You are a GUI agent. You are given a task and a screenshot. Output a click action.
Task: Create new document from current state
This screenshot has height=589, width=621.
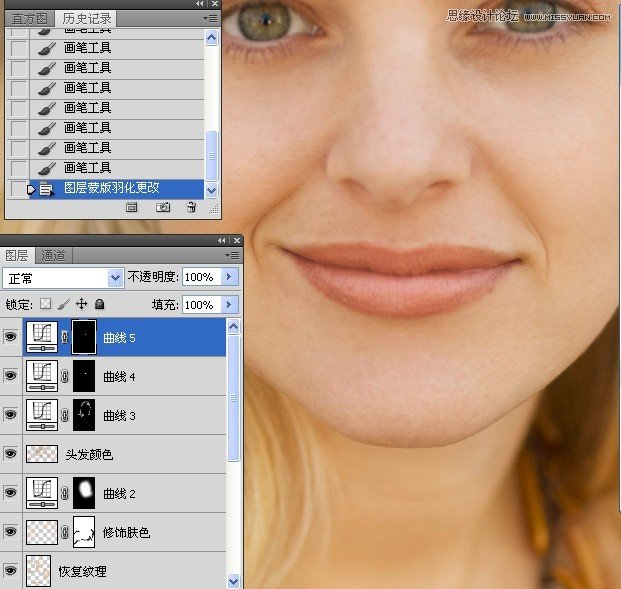pos(131,208)
